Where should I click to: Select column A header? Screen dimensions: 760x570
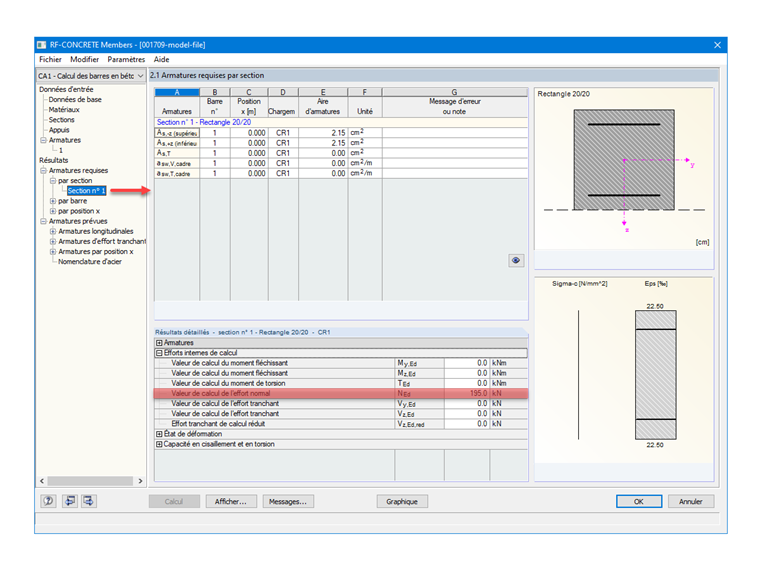coord(177,92)
